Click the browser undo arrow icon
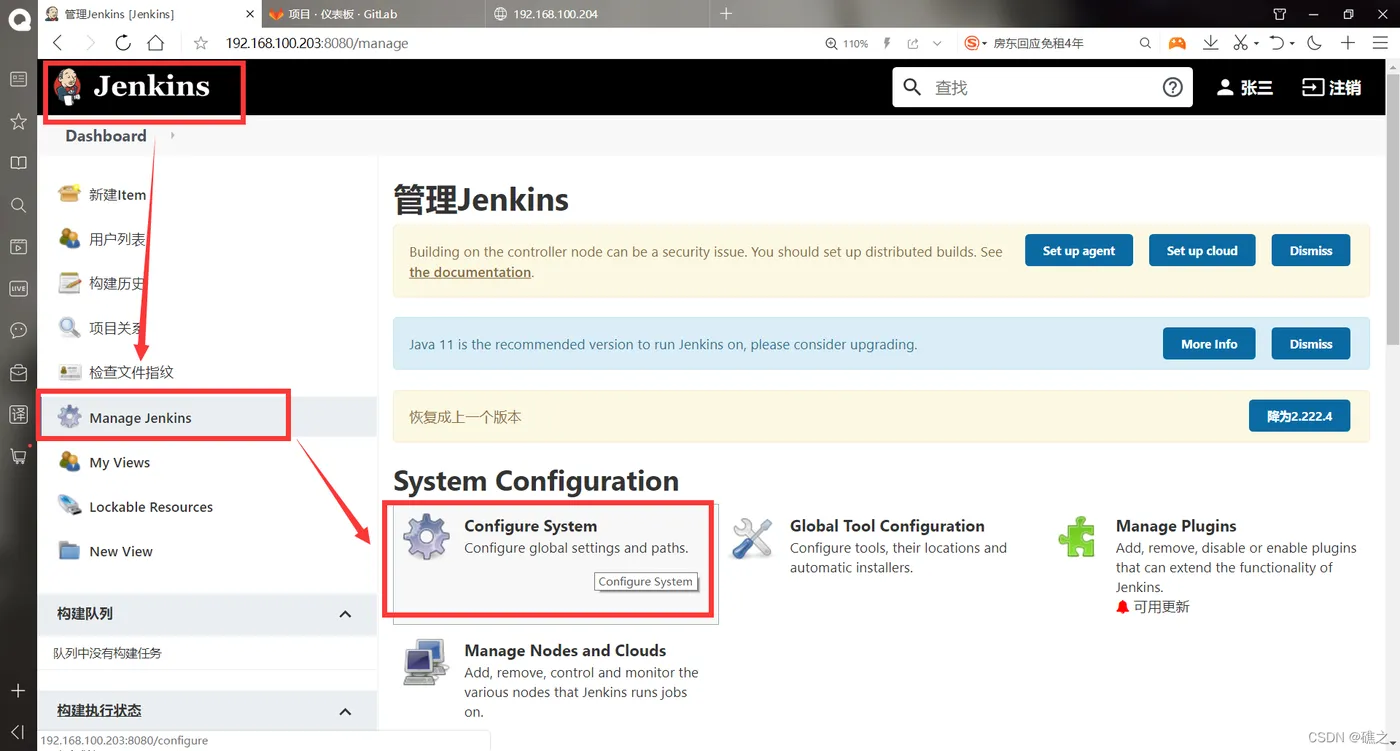 click(1276, 43)
